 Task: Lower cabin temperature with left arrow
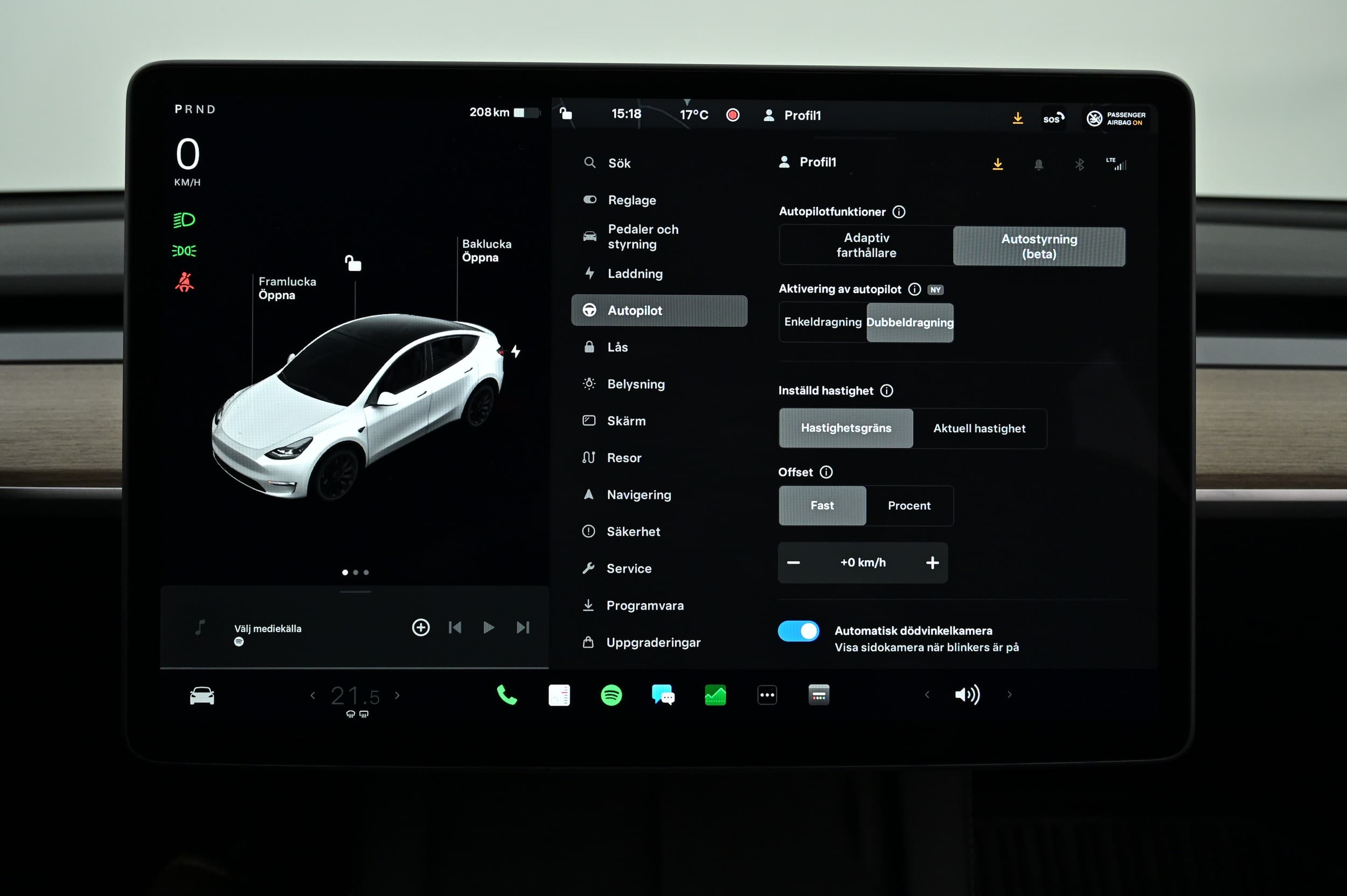[x=313, y=695]
